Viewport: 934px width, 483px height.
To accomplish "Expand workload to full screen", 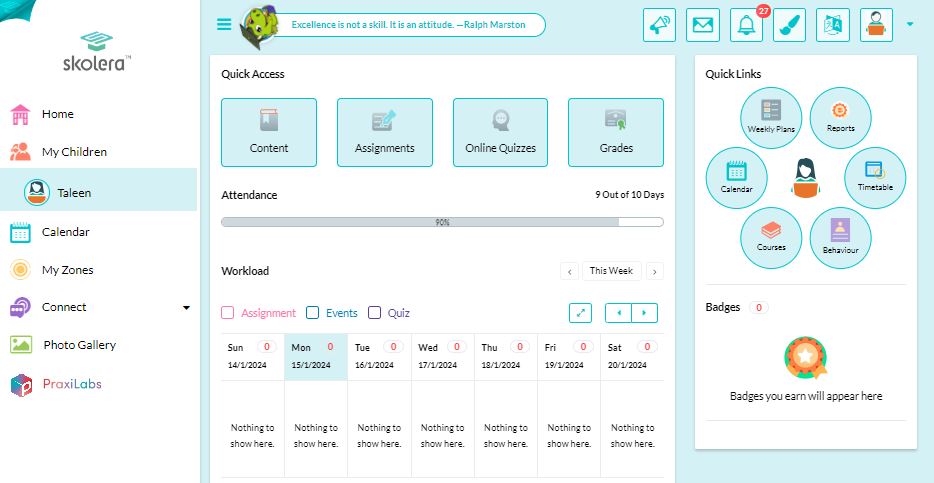I will pos(581,313).
